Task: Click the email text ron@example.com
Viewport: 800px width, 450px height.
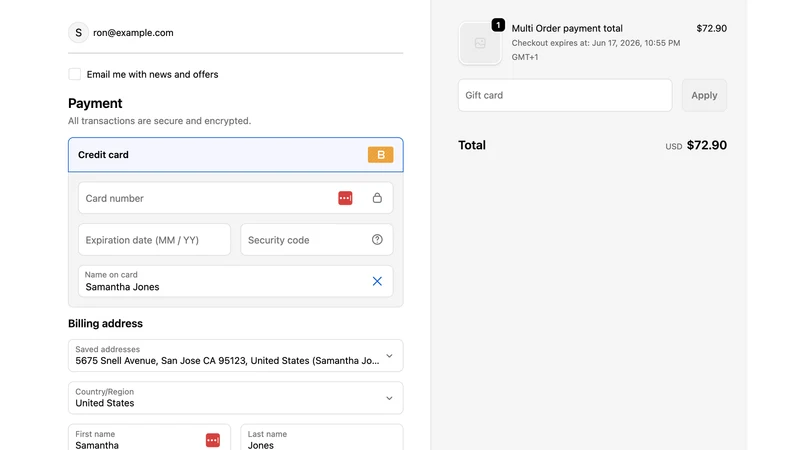Action: [x=133, y=33]
